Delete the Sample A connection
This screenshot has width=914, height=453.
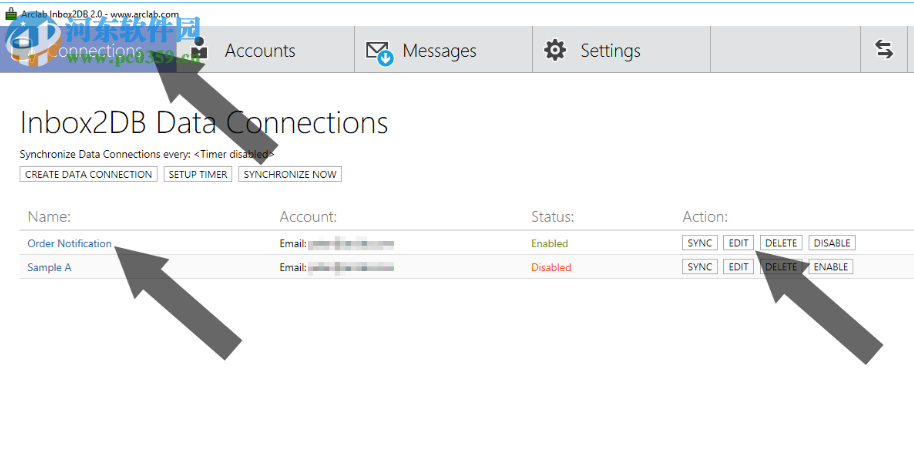tap(781, 267)
